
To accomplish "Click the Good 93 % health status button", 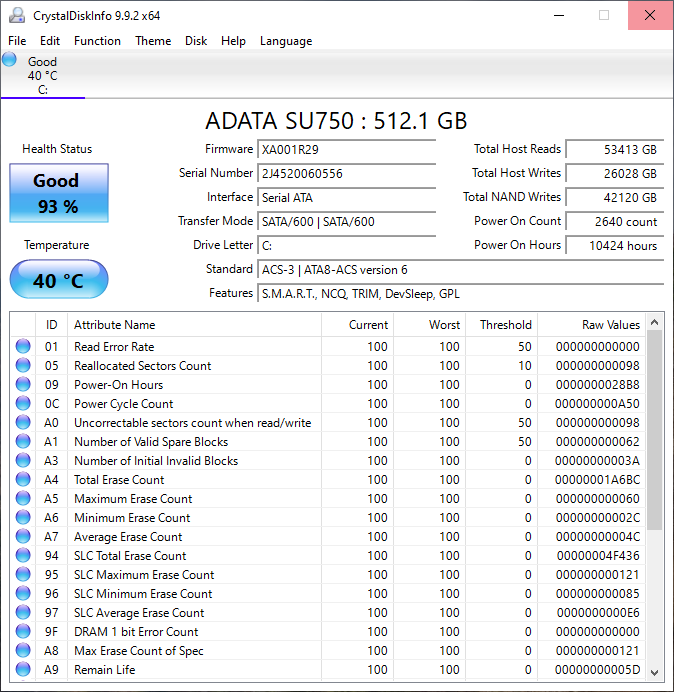I will 59,193.
